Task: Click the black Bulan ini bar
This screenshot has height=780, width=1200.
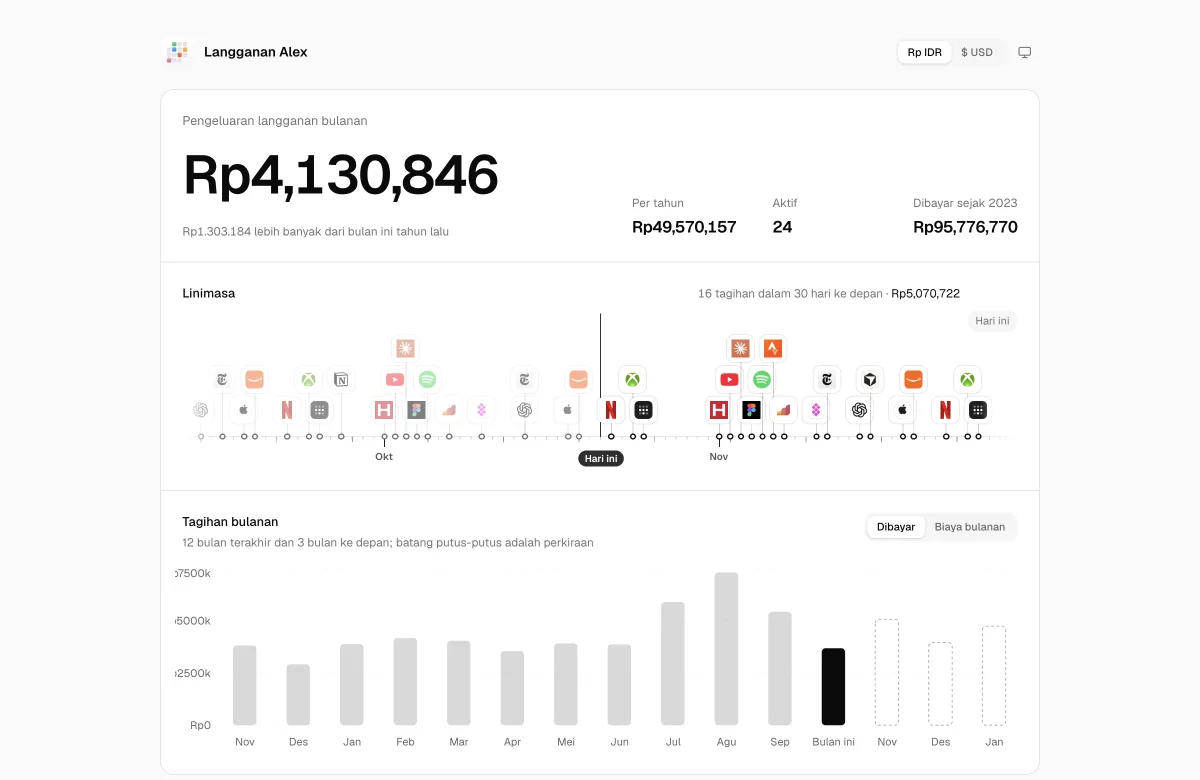Action: point(833,687)
